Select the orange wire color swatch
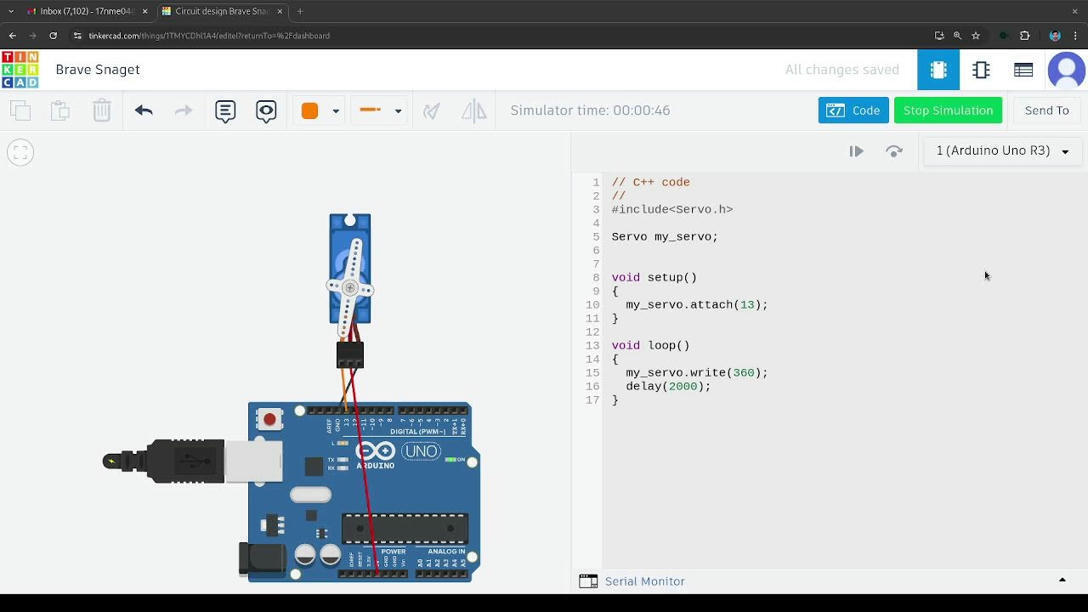 click(x=310, y=111)
